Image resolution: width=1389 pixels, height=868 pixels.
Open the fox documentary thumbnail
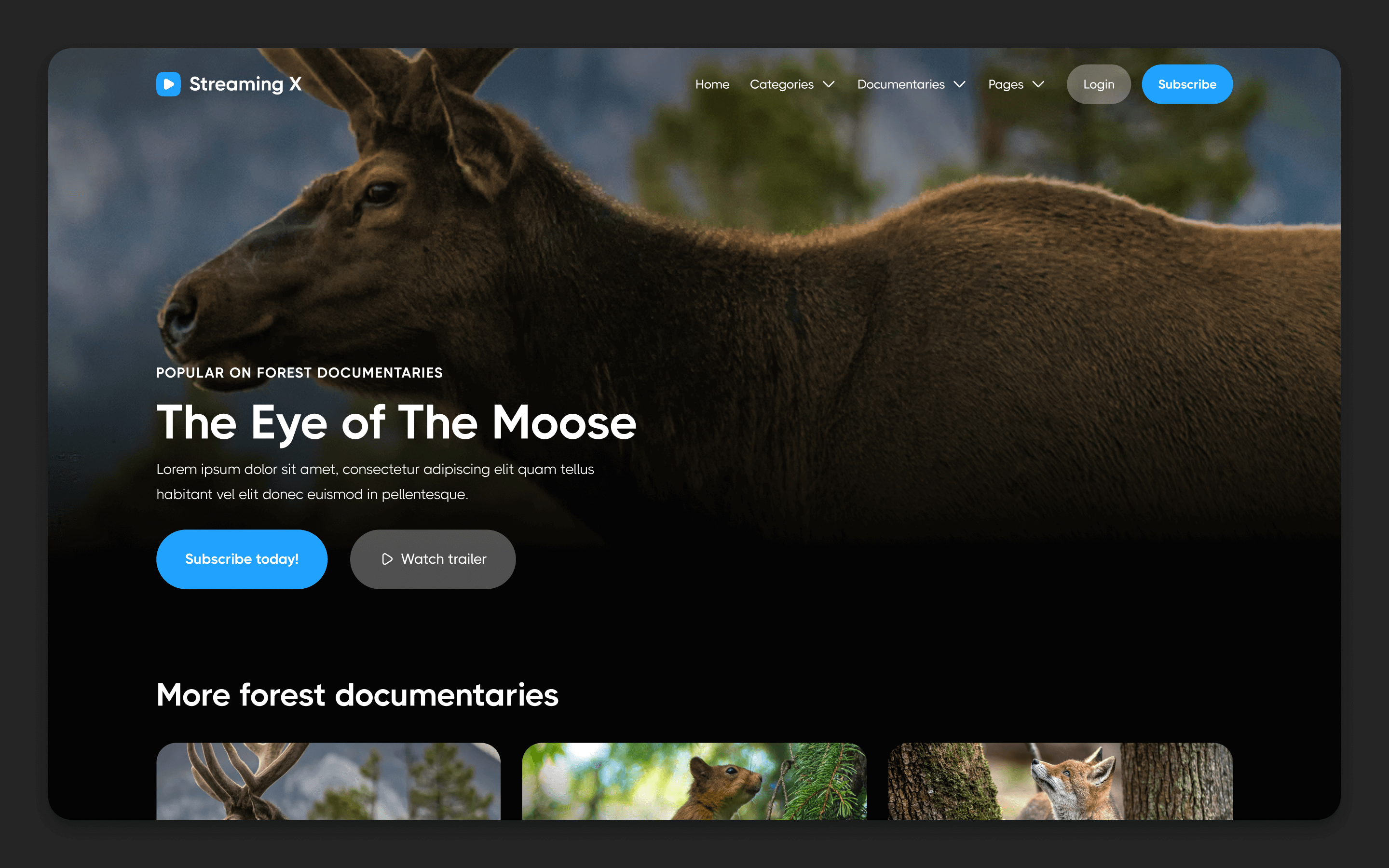[x=1060, y=781]
